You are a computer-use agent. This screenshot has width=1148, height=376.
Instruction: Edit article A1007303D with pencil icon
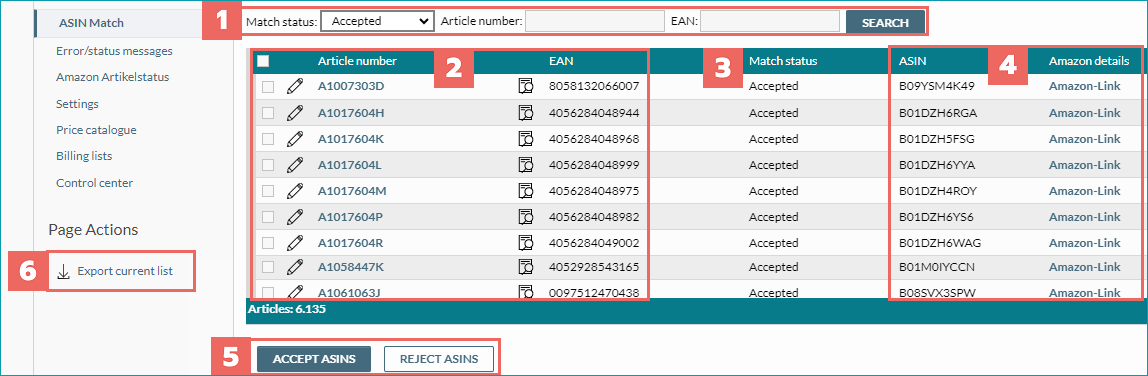(294, 87)
